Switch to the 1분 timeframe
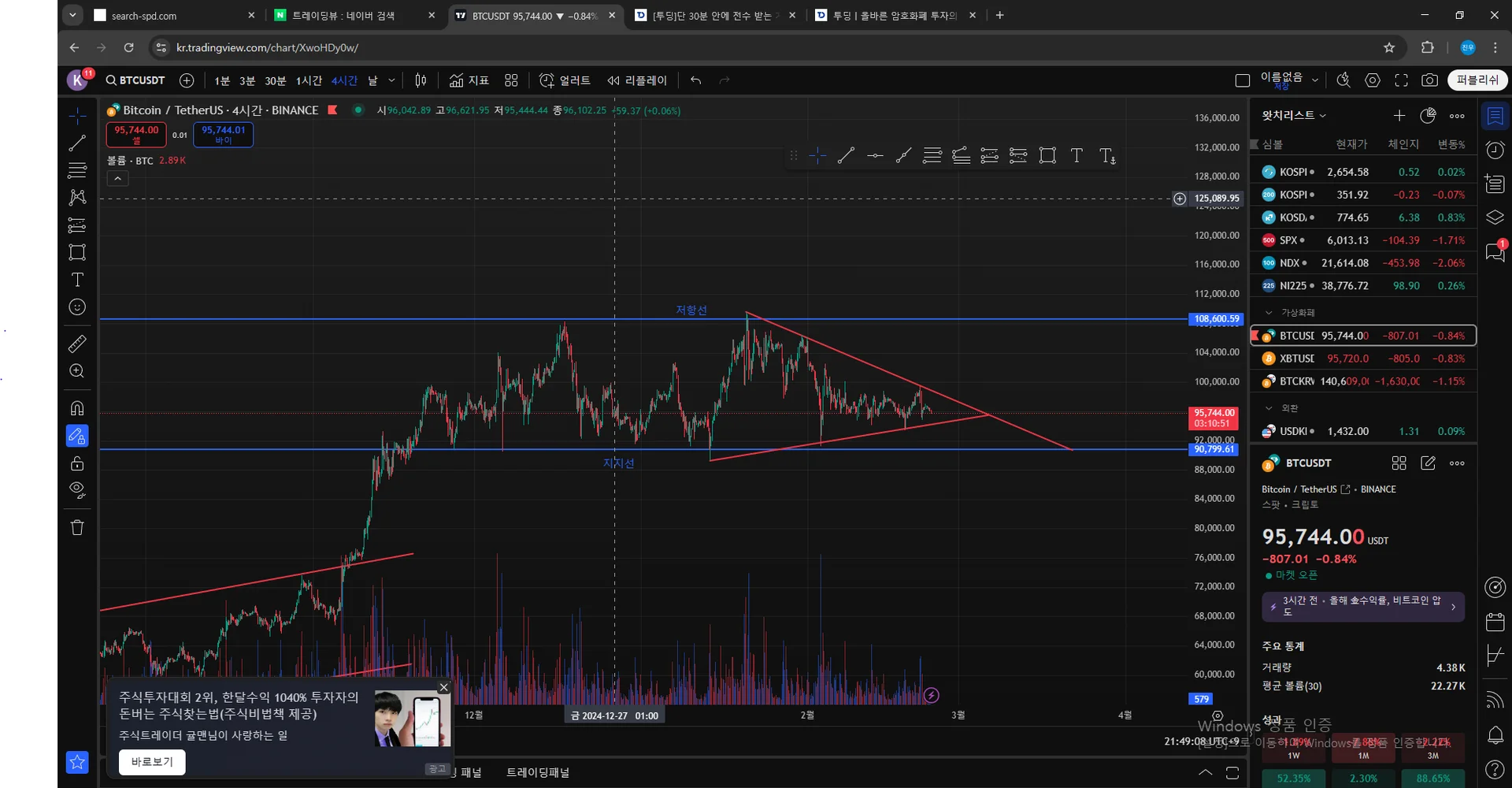Screen dimensions: 1512x788 222,80
